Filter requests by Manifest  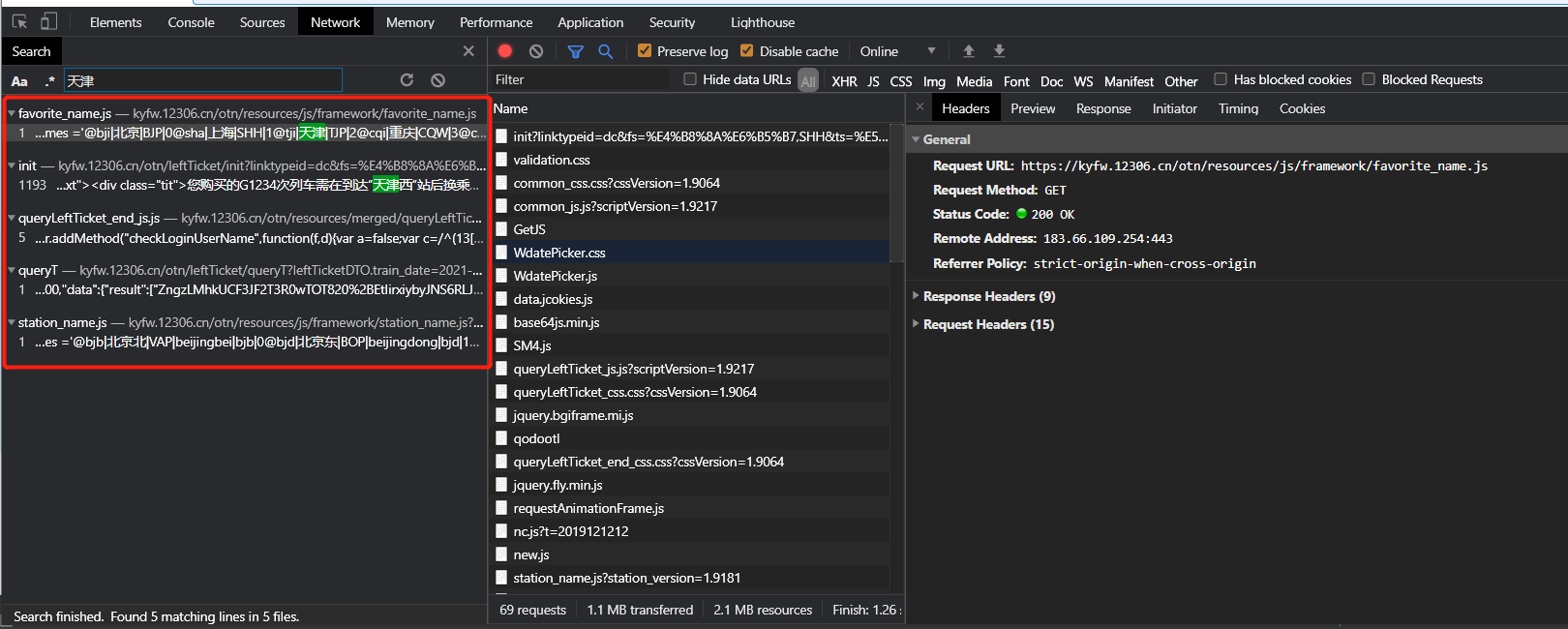point(1129,81)
